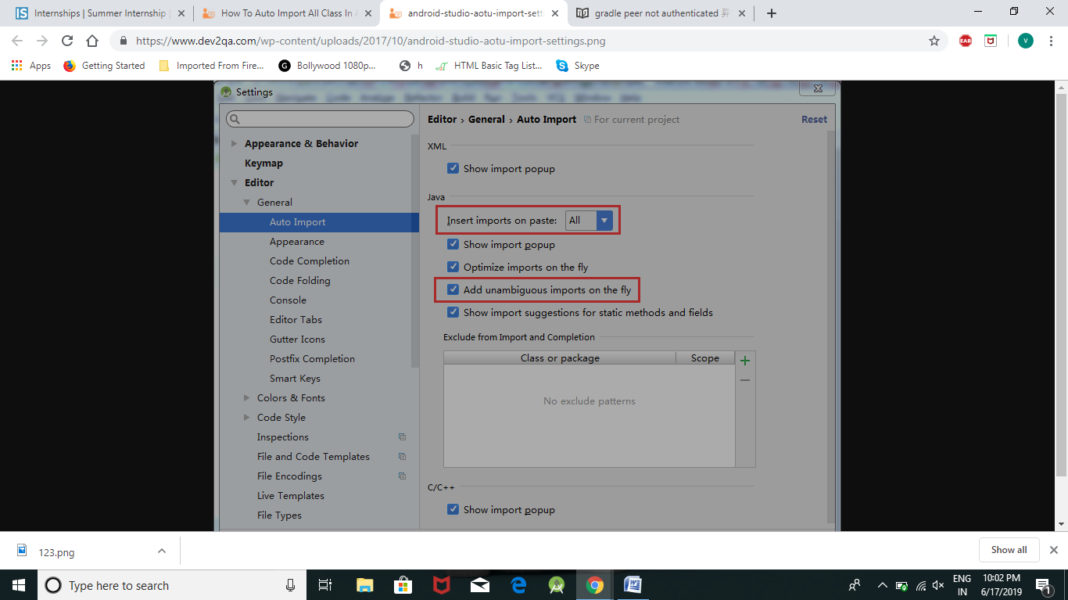
Task: Uncheck Optimize imports on the fly
Action: click(x=453, y=267)
